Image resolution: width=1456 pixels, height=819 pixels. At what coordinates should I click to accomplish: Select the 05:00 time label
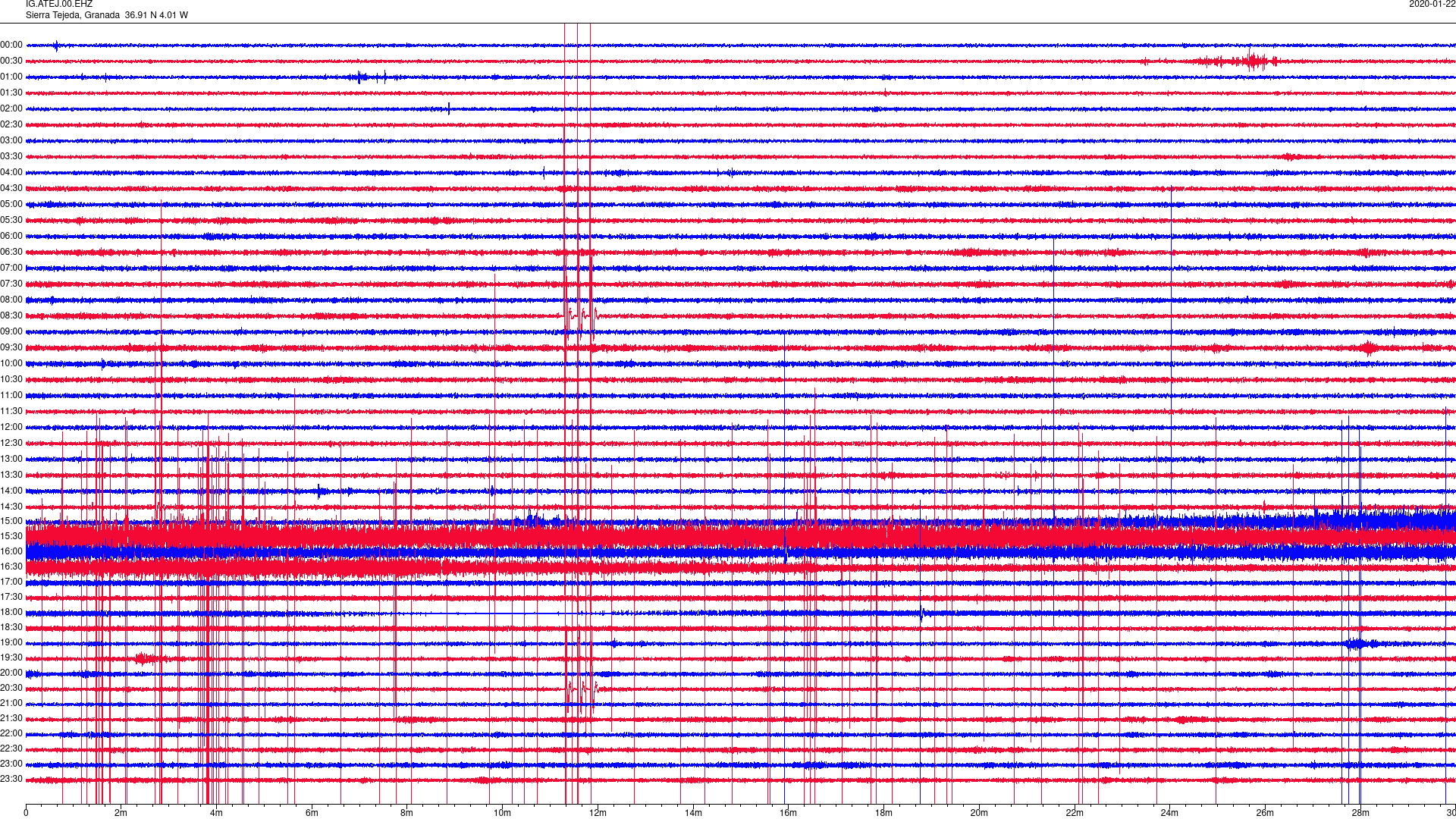click(11, 204)
